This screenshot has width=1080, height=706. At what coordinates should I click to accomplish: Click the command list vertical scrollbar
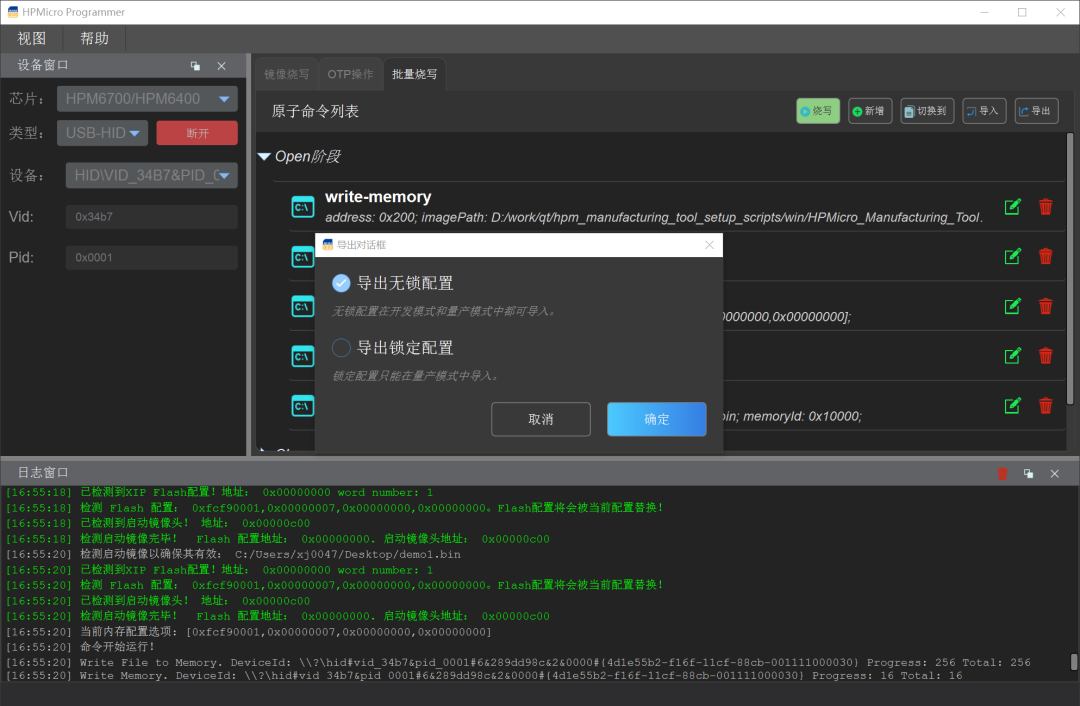tap(1070, 269)
